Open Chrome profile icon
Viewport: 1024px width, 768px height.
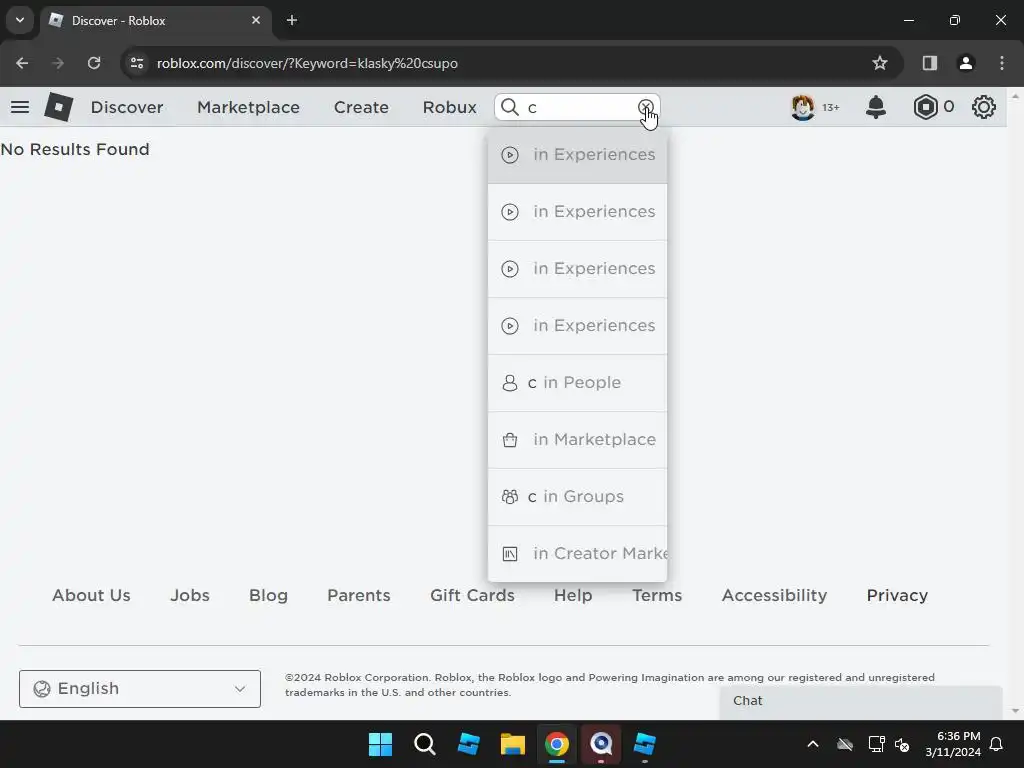966,63
